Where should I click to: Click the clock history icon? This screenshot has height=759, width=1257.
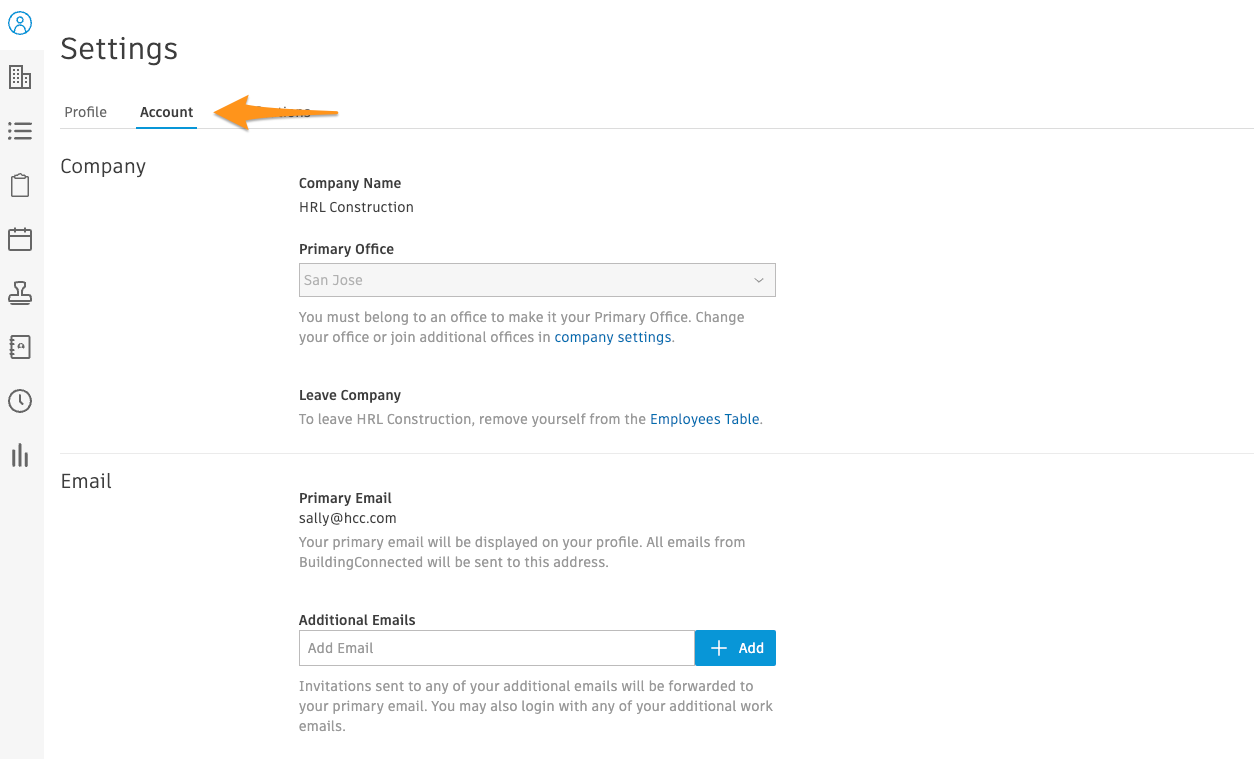tap(21, 401)
